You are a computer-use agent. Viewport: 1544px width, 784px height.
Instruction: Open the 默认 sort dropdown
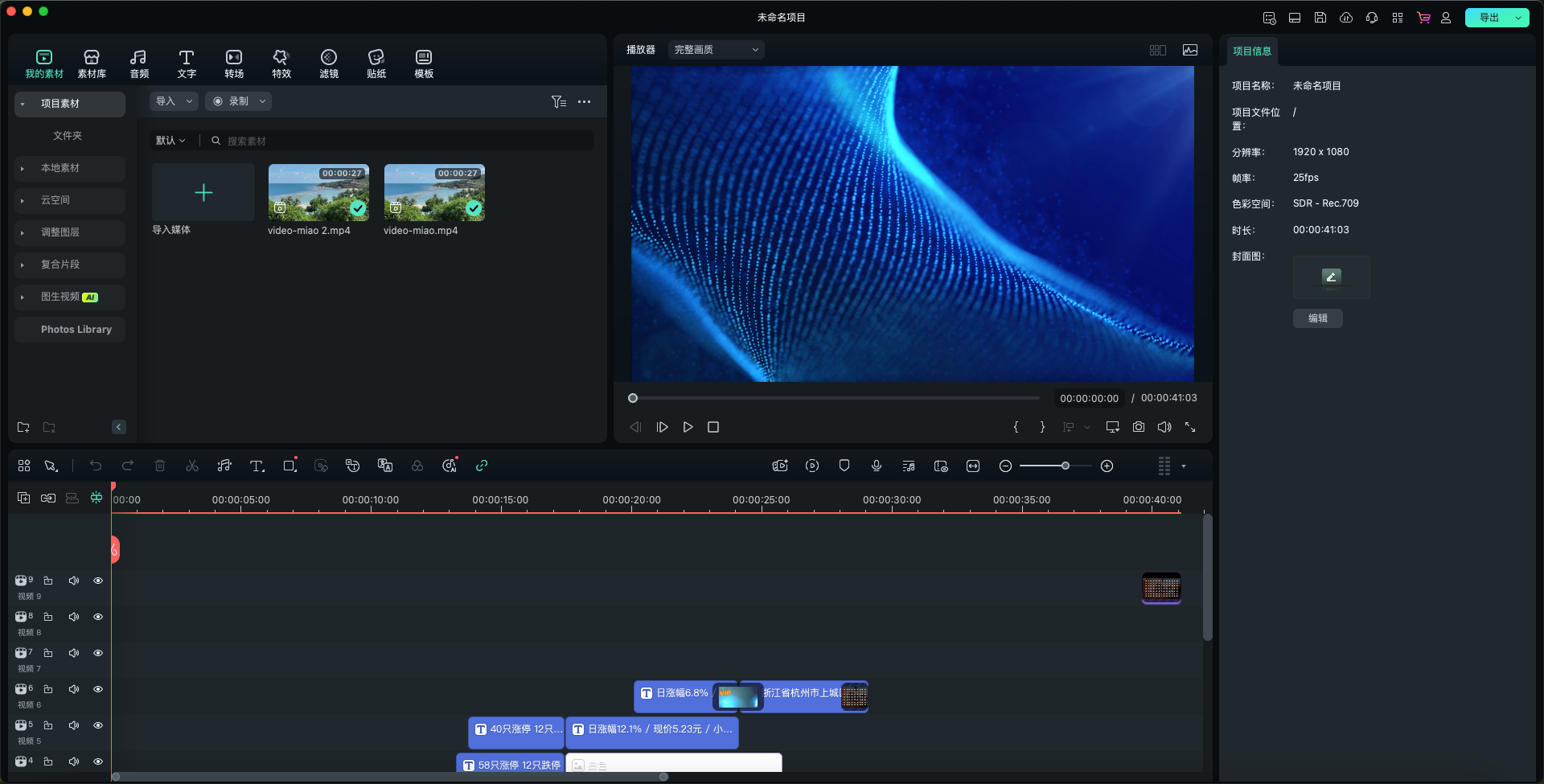coord(170,141)
